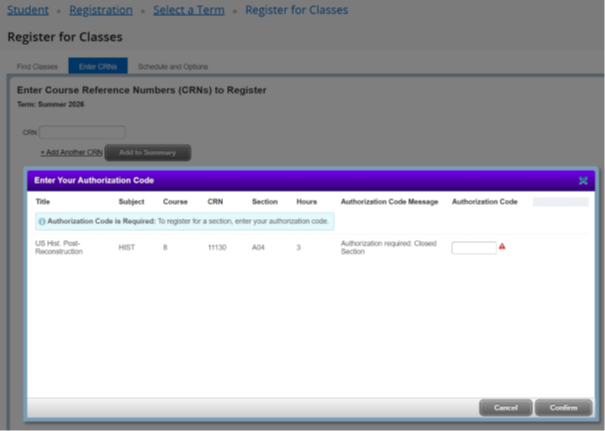Click the CRN column header in the dialog
The height and width of the screenshot is (431, 605).
215,202
